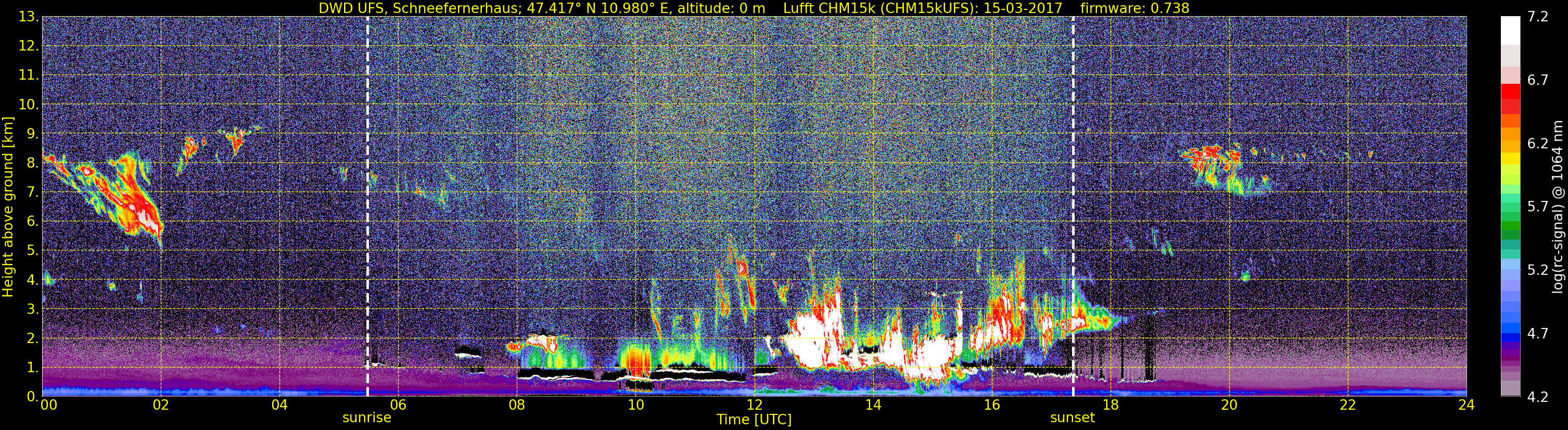Screen dimensions: 1568x430
Task: Click the time axis tick label '12'
Action: pyautogui.click(x=754, y=406)
